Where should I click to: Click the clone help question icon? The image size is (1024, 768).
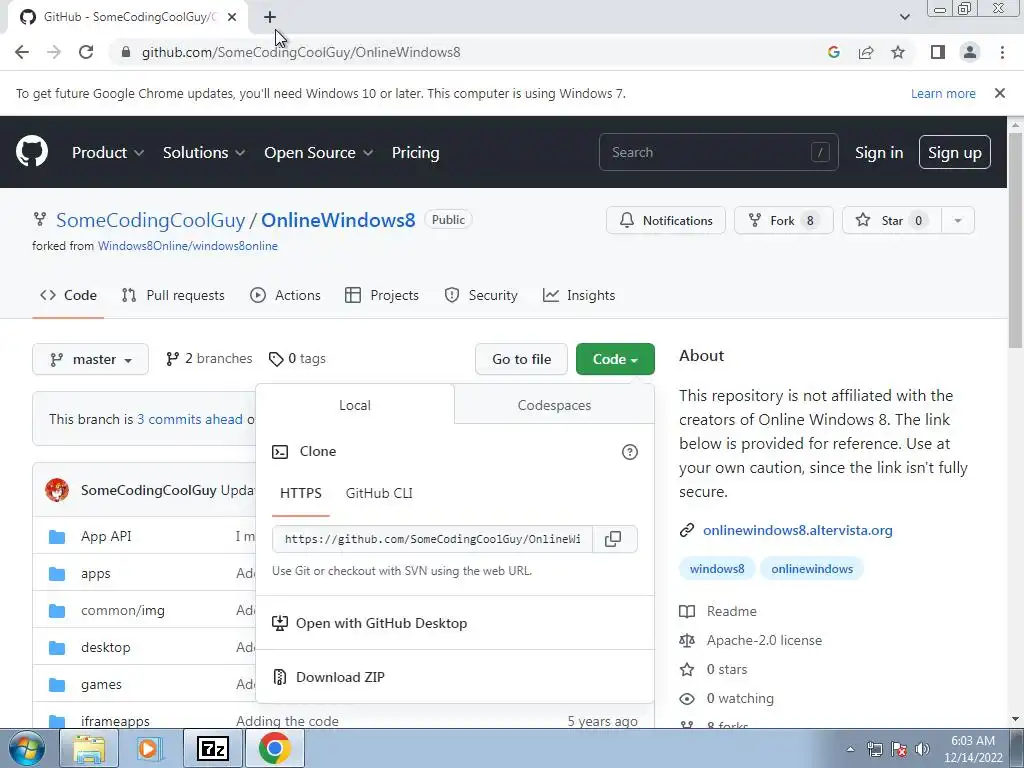(630, 452)
